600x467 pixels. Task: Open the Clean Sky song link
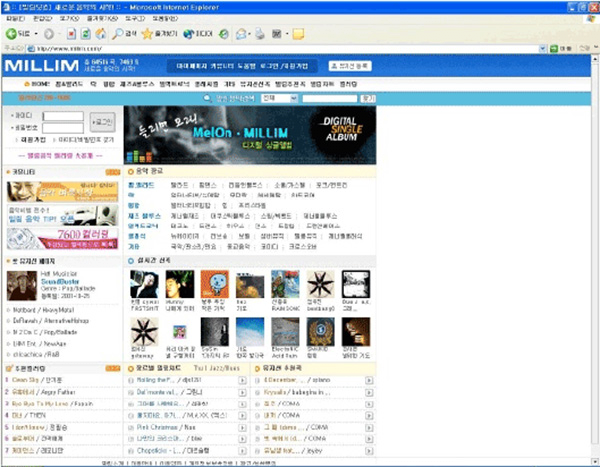27,381
